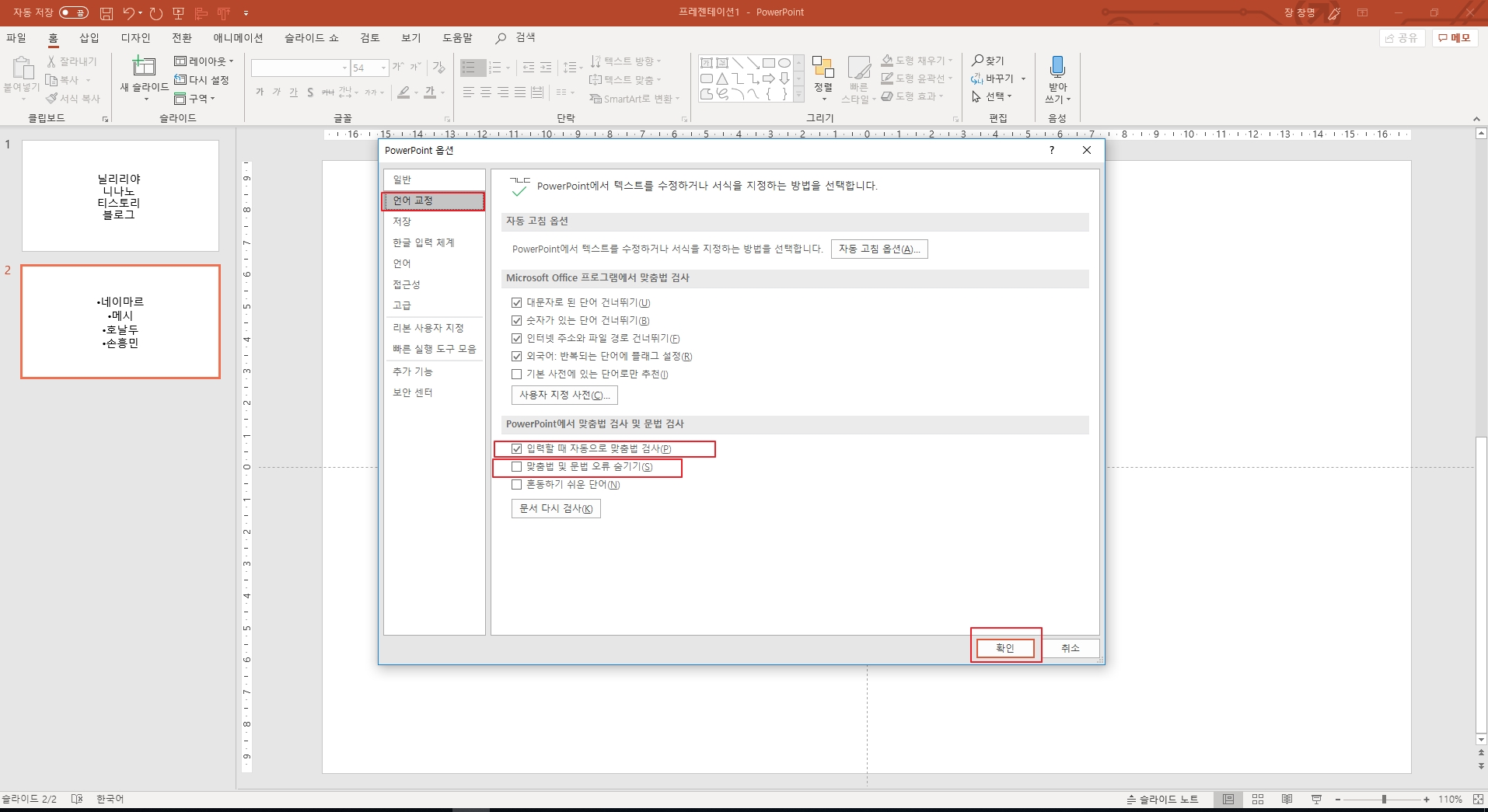Click the Paste (붙여넣기) icon
Viewport: 1488px width, 812px height.
click(22, 68)
